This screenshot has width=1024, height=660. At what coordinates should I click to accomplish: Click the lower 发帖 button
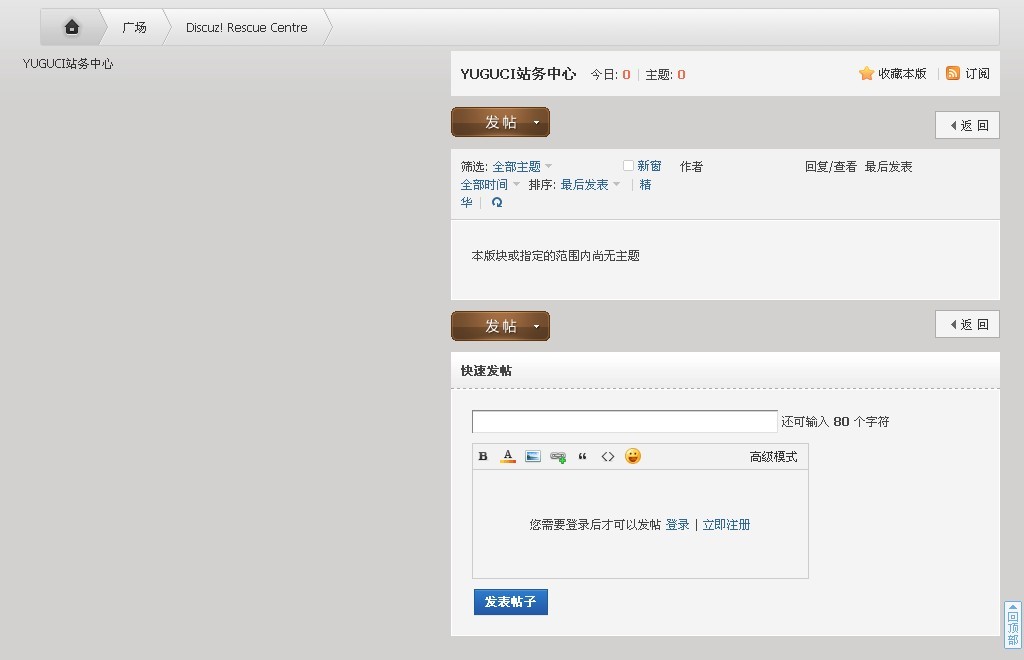(500, 326)
